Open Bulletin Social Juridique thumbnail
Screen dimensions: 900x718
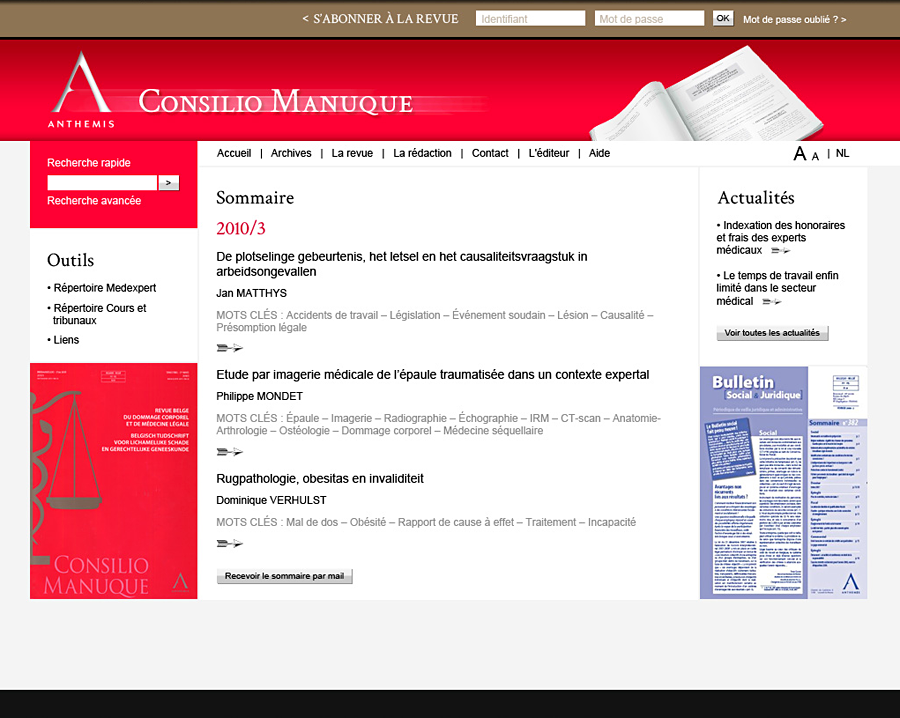click(783, 483)
